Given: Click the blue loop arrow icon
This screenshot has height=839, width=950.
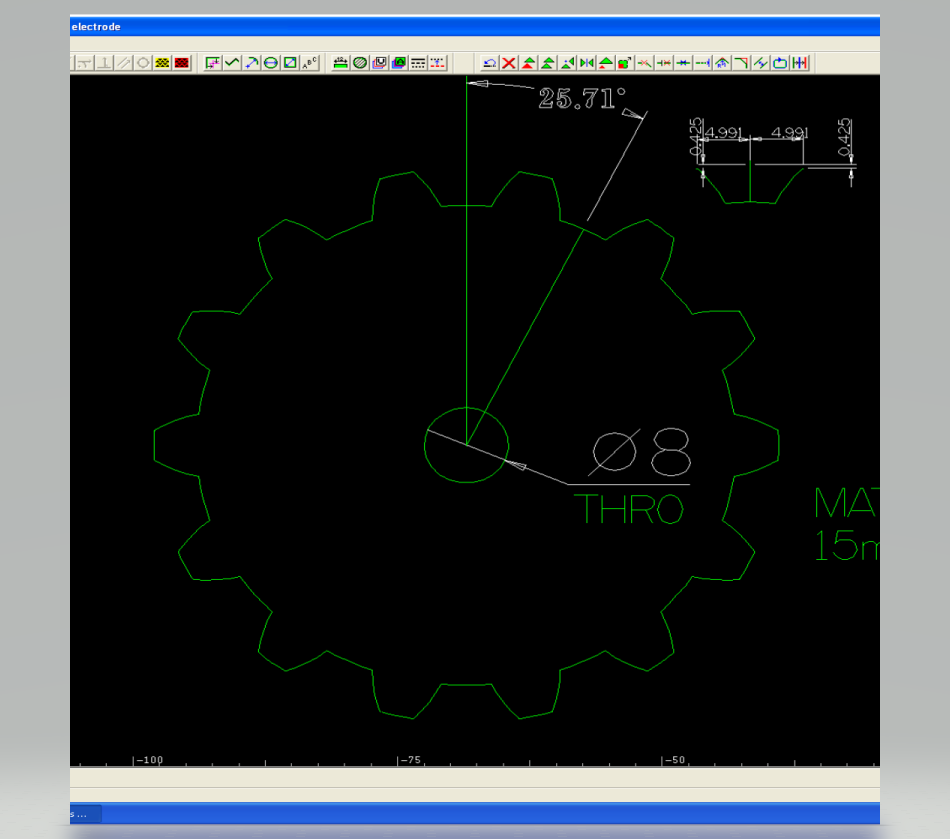Looking at the screenshot, I should click(780, 63).
